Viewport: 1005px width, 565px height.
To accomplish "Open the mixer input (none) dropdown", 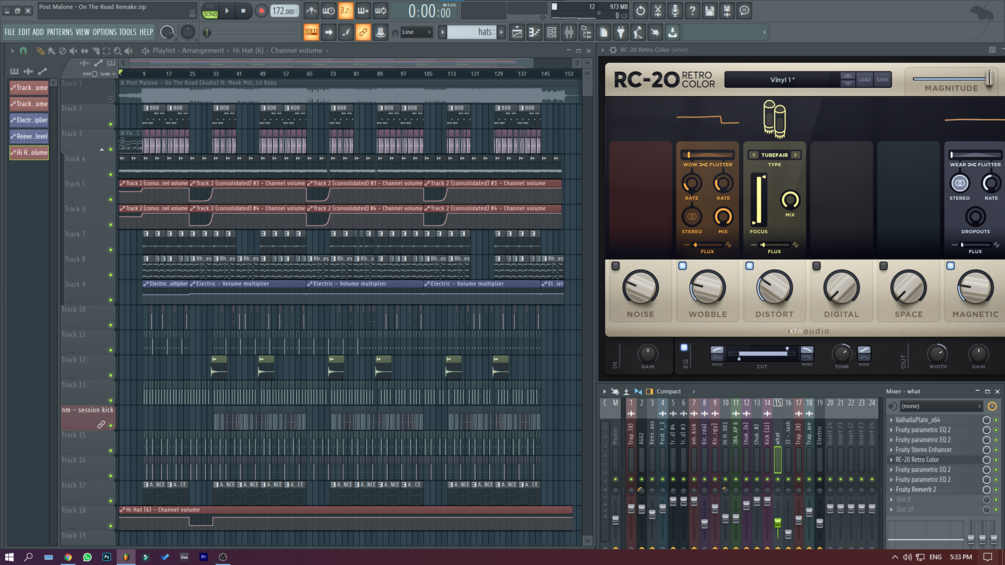I will (x=941, y=406).
